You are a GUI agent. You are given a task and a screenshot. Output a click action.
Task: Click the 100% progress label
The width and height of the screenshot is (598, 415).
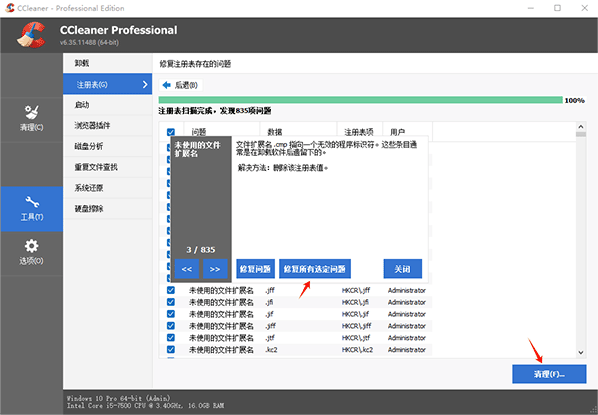point(574,100)
